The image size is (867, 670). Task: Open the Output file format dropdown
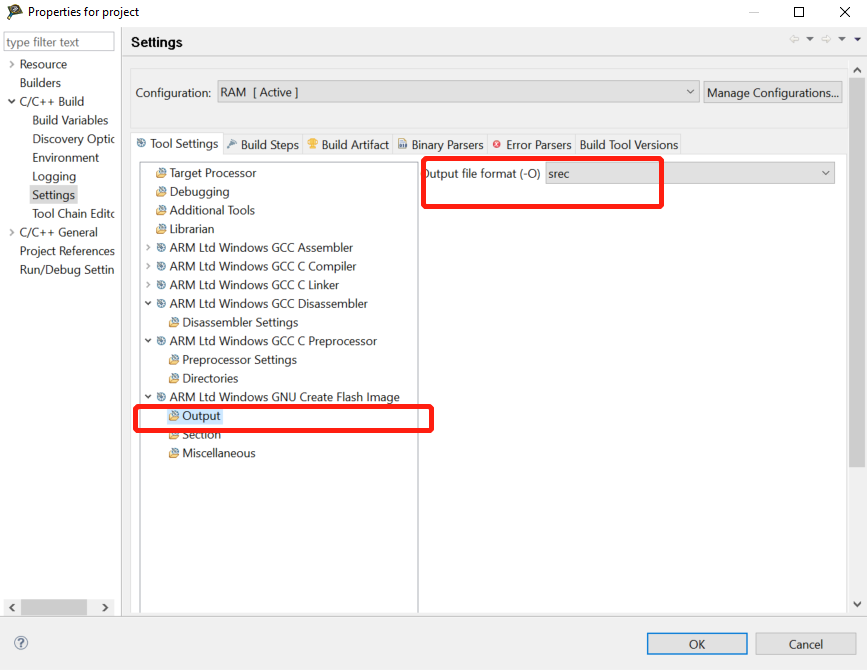pyautogui.click(x=826, y=172)
